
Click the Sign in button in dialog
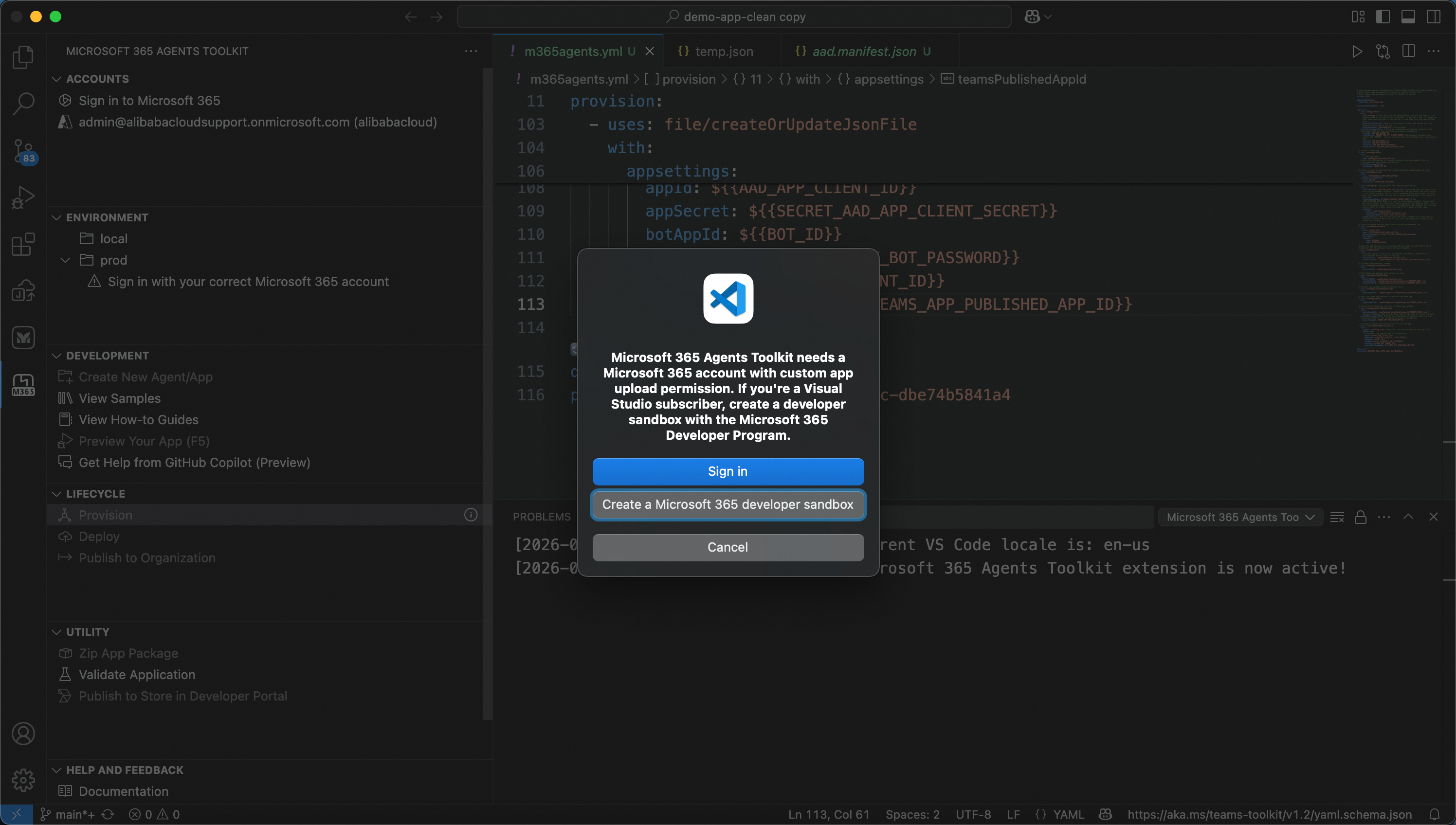pos(728,471)
